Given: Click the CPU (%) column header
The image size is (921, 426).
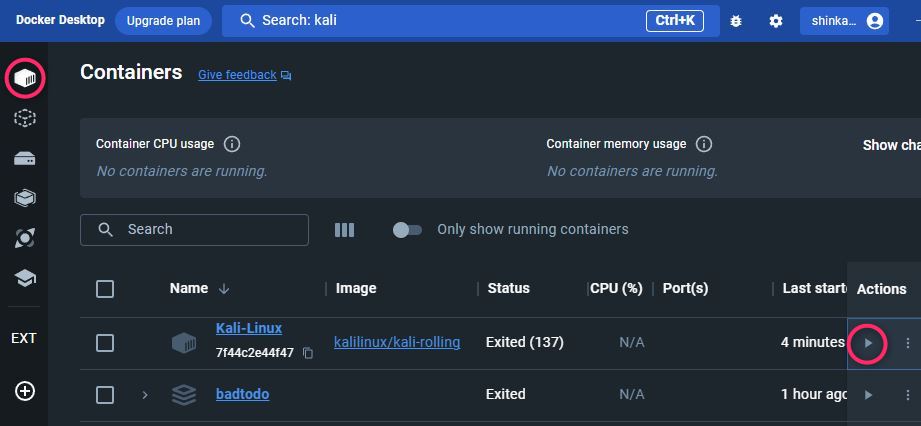Looking at the screenshot, I should [x=616, y=289].
